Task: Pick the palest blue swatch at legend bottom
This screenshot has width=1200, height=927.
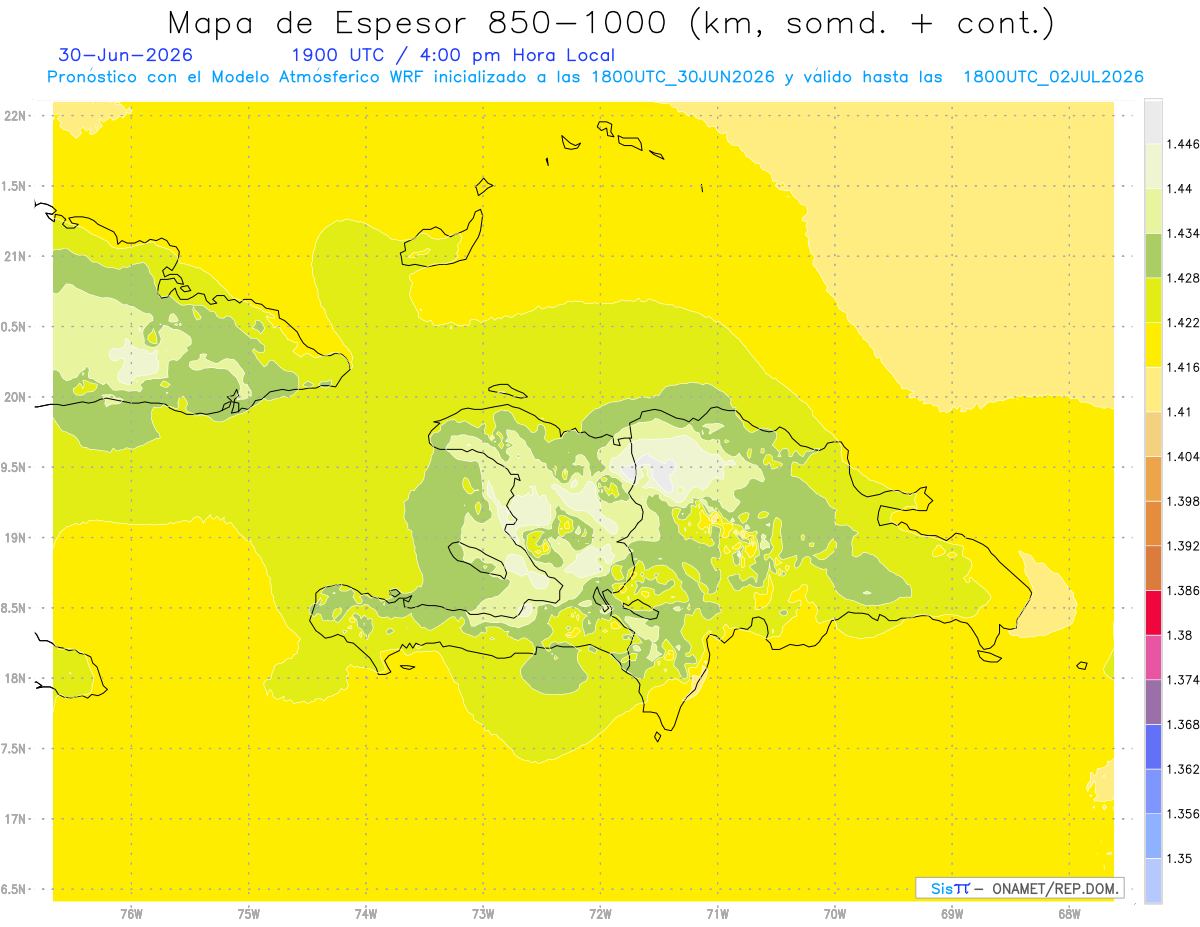Action: pos(1152,880)
